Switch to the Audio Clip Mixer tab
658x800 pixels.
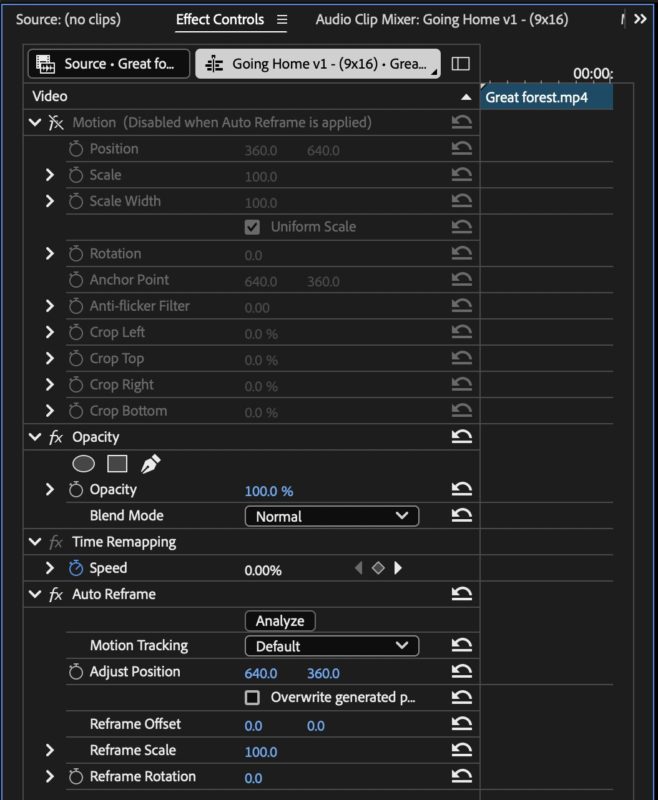(442, 19)
